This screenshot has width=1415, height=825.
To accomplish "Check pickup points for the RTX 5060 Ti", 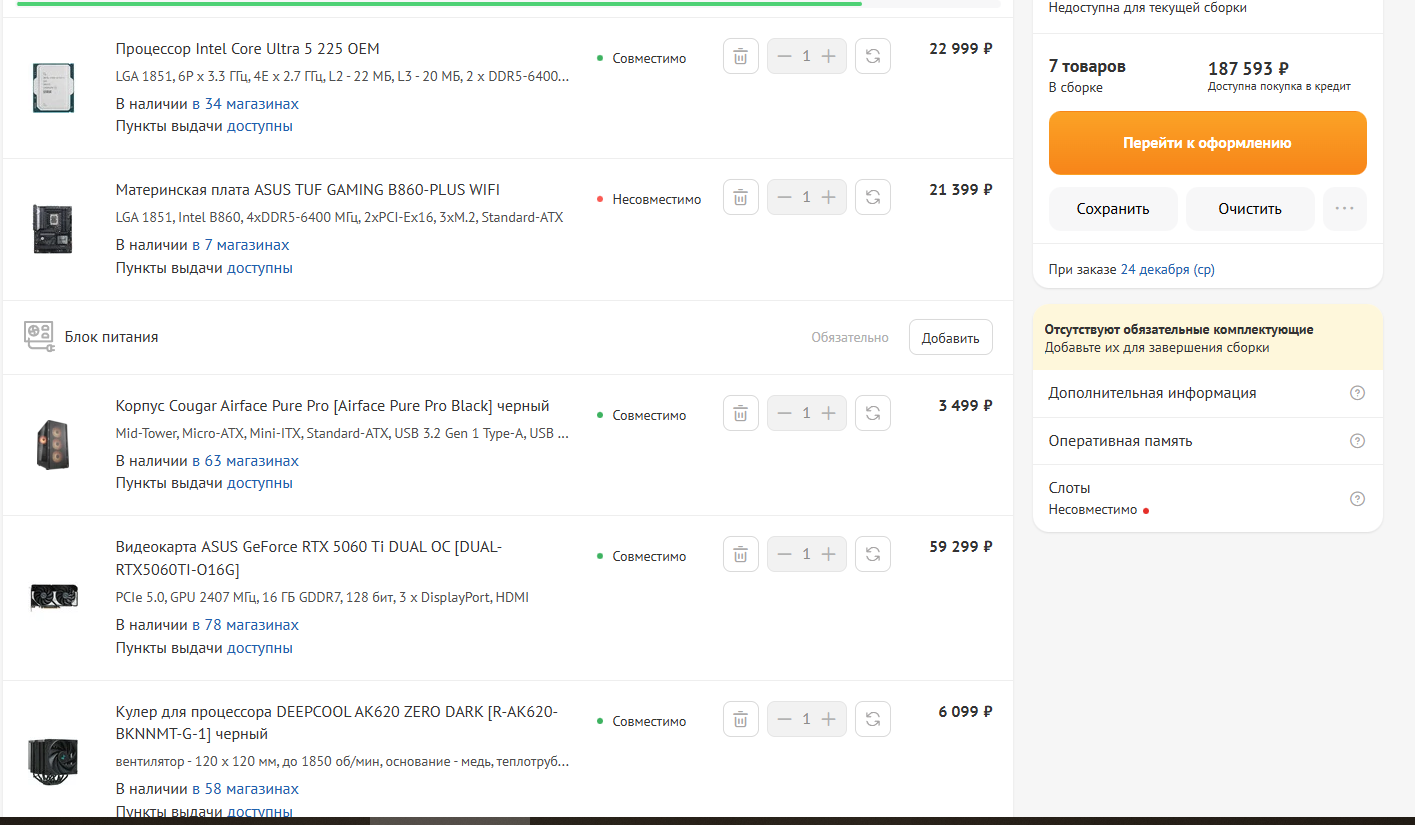I will click(x=260, y=648).
